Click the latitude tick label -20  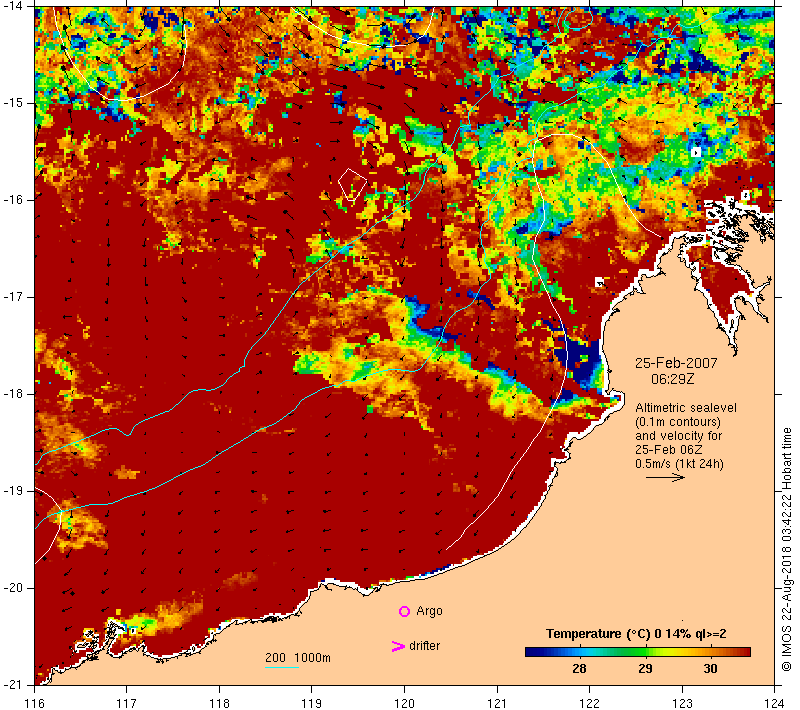coord(13,588)
